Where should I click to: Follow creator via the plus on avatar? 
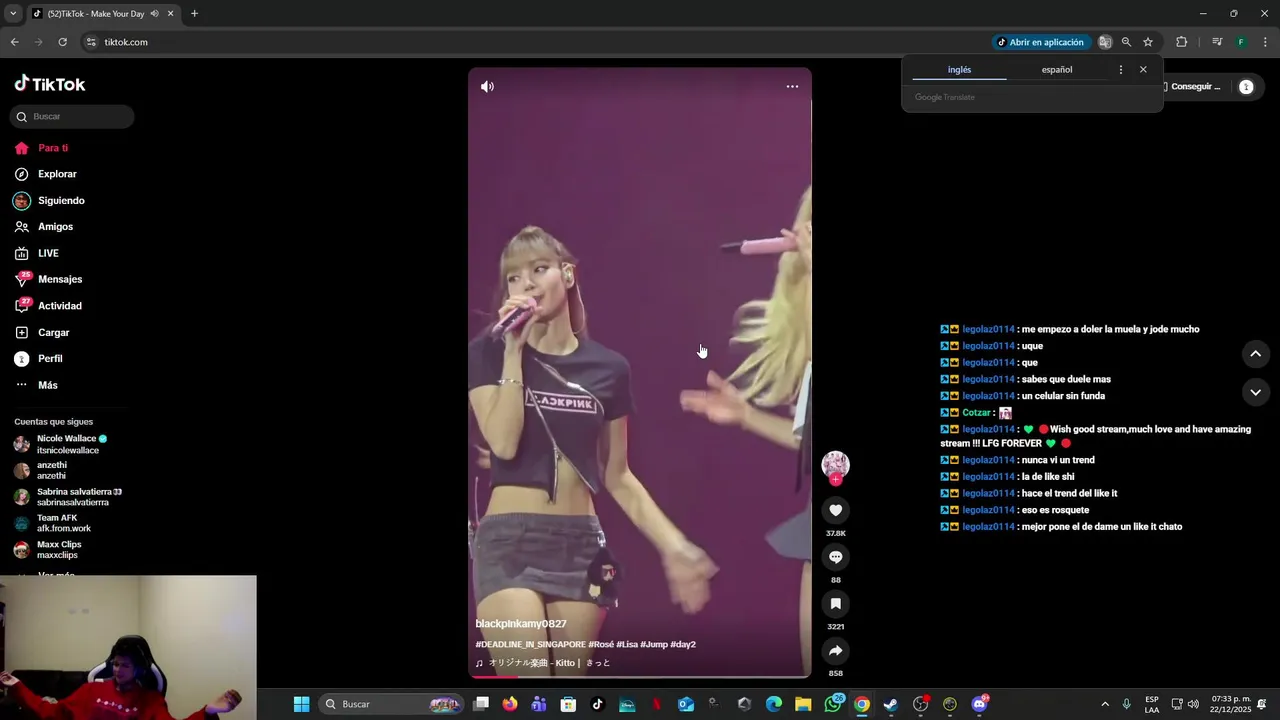pyautogui.click(x=836, y=480)
